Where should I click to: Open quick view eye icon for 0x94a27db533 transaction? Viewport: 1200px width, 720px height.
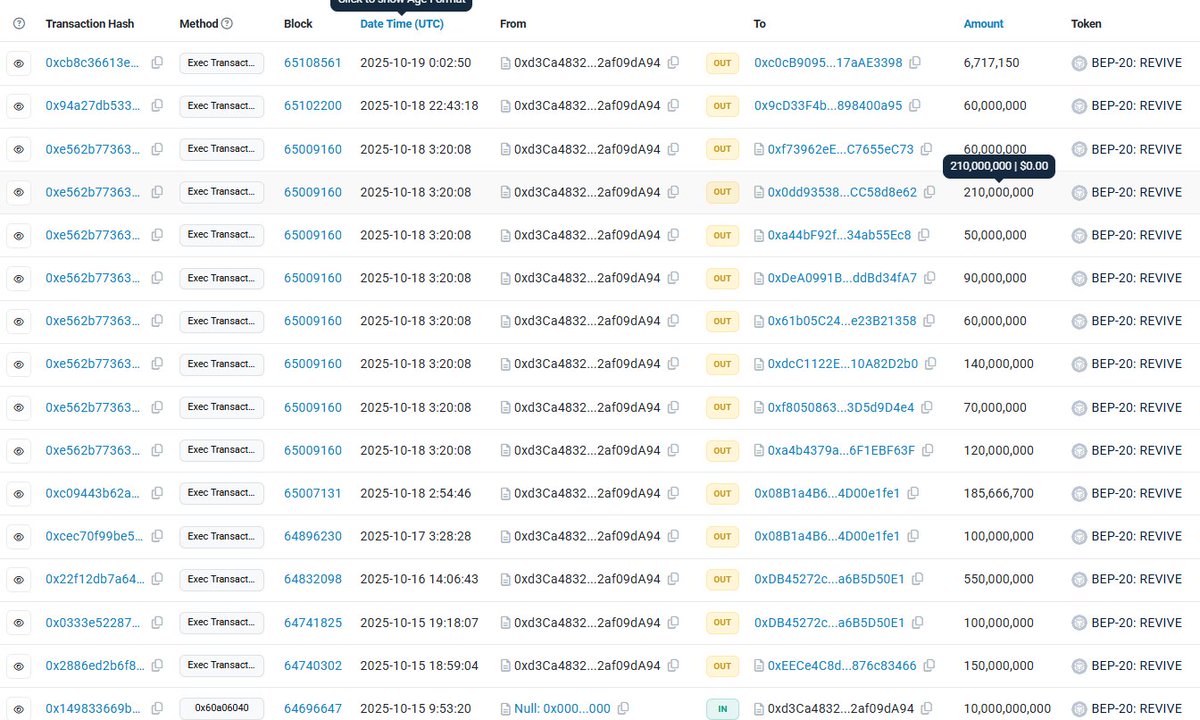coord(18,106)
